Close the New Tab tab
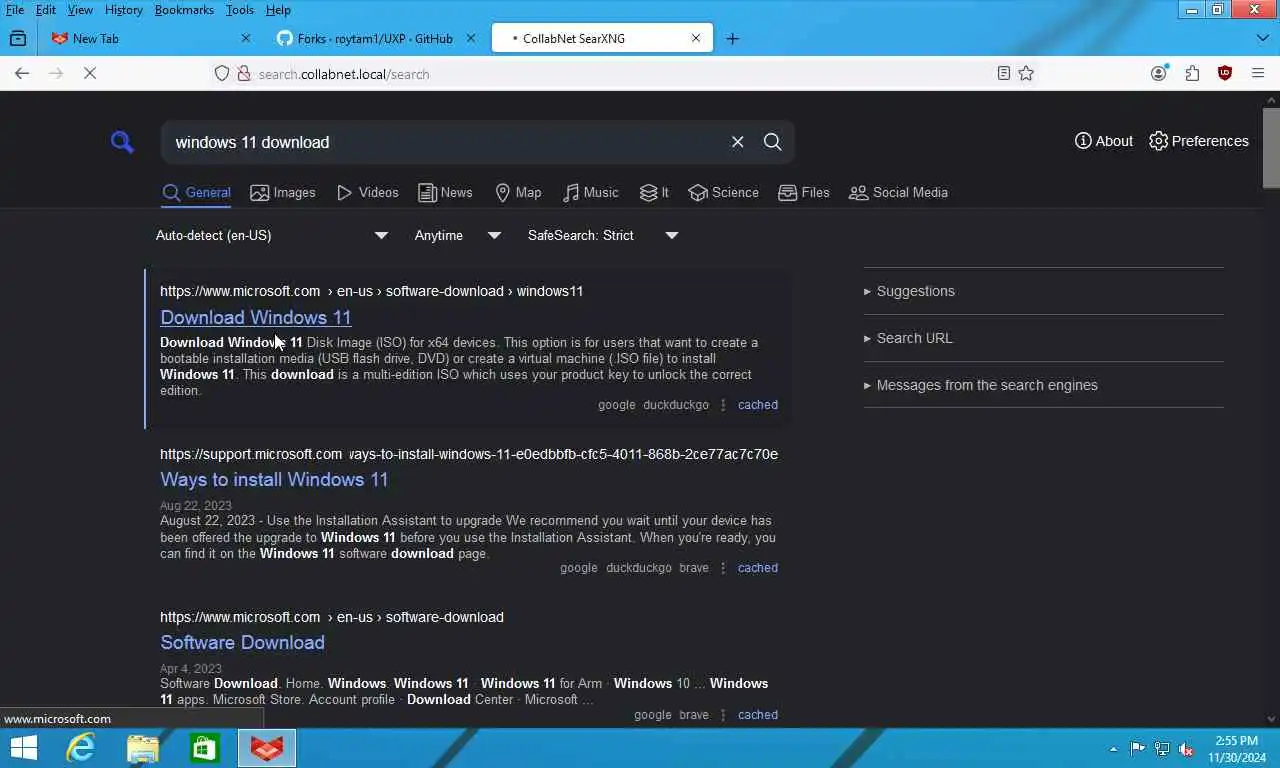This screenshot has height=768, width=1280. [246, 38]
